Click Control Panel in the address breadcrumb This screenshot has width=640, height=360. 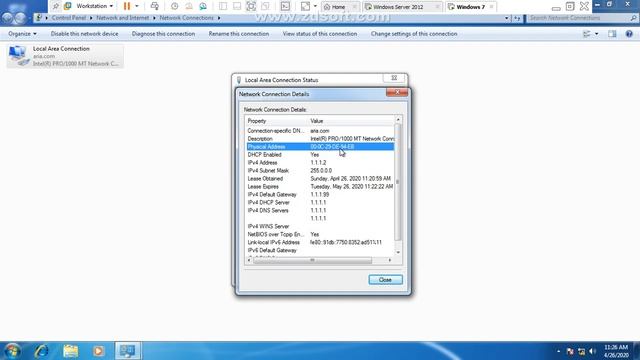pos(69,18)
